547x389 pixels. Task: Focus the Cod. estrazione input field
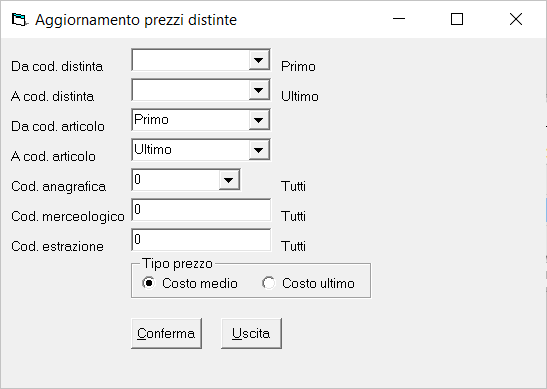tap(201, 240)
